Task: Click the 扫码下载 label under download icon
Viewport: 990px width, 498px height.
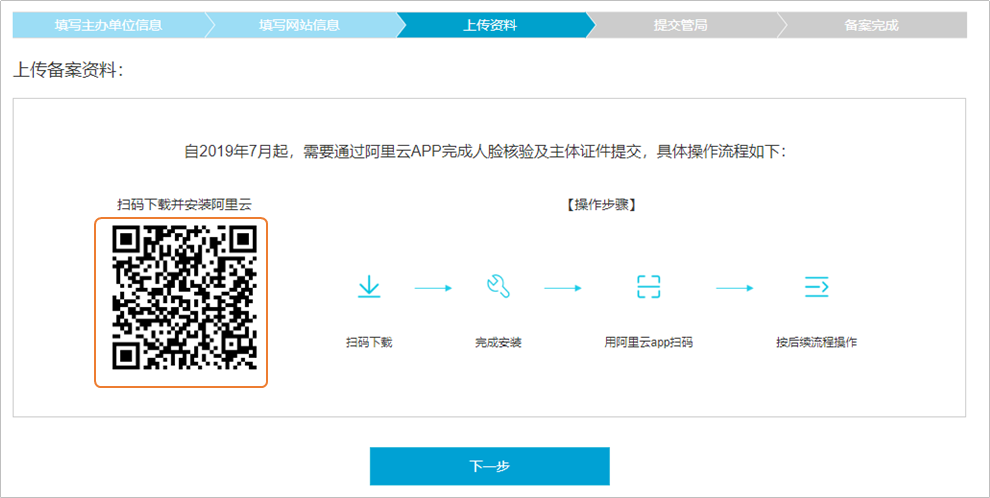Action: [x=369, y=342]
